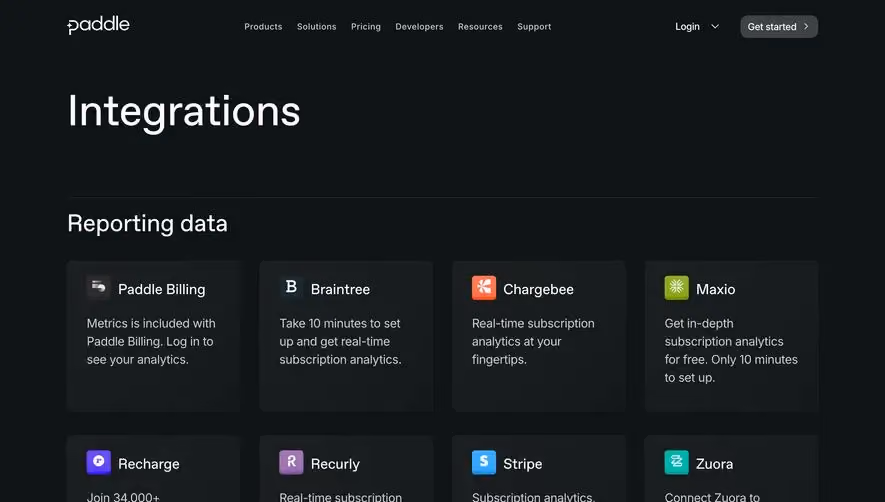The width and height of the screenshot is (885, 502).
Task: Click the orange Chargebee icon
Action: (484, 288)
